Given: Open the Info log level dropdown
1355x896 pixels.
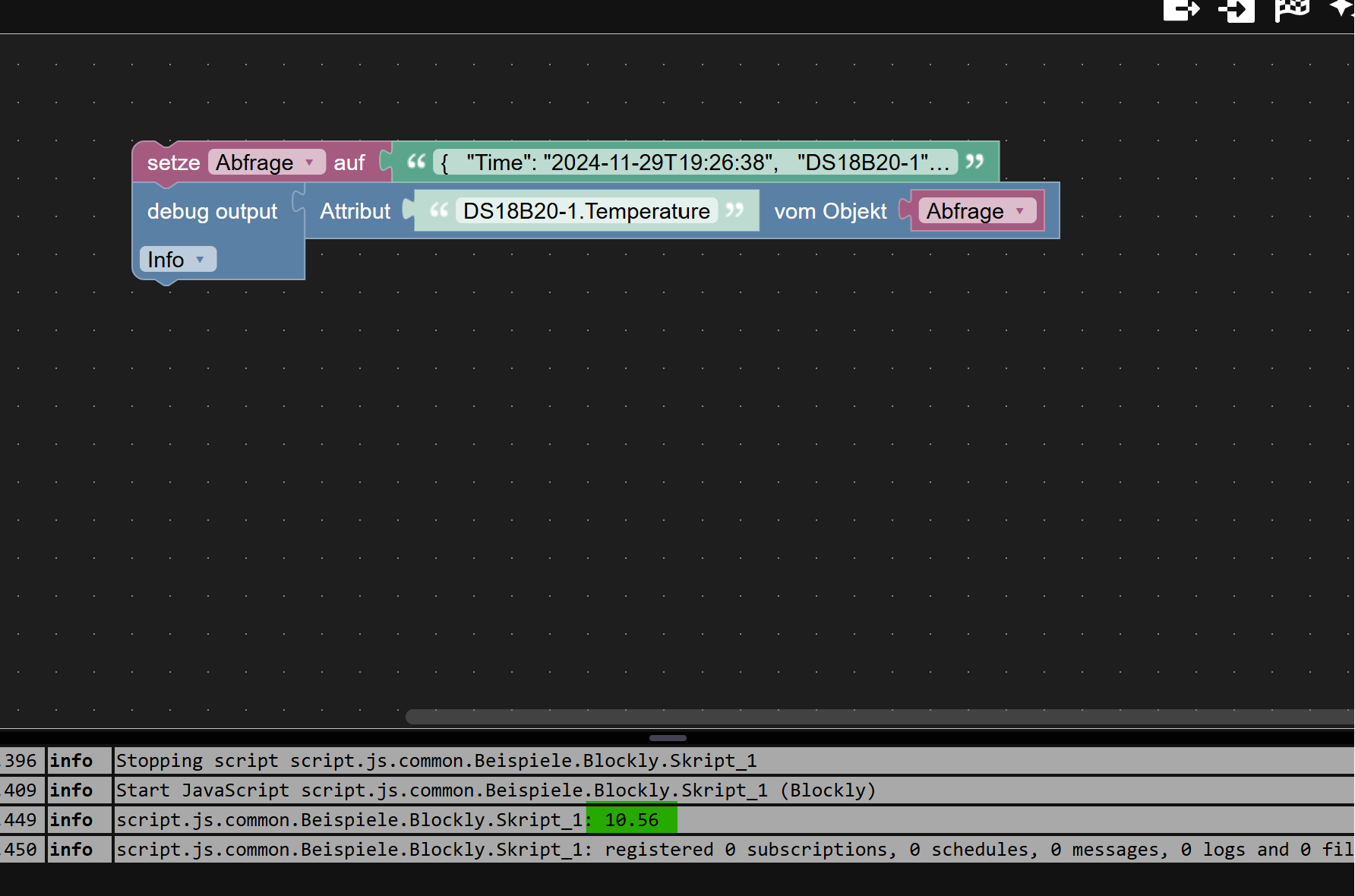Looking at the screenshot, I should point(178,260).
